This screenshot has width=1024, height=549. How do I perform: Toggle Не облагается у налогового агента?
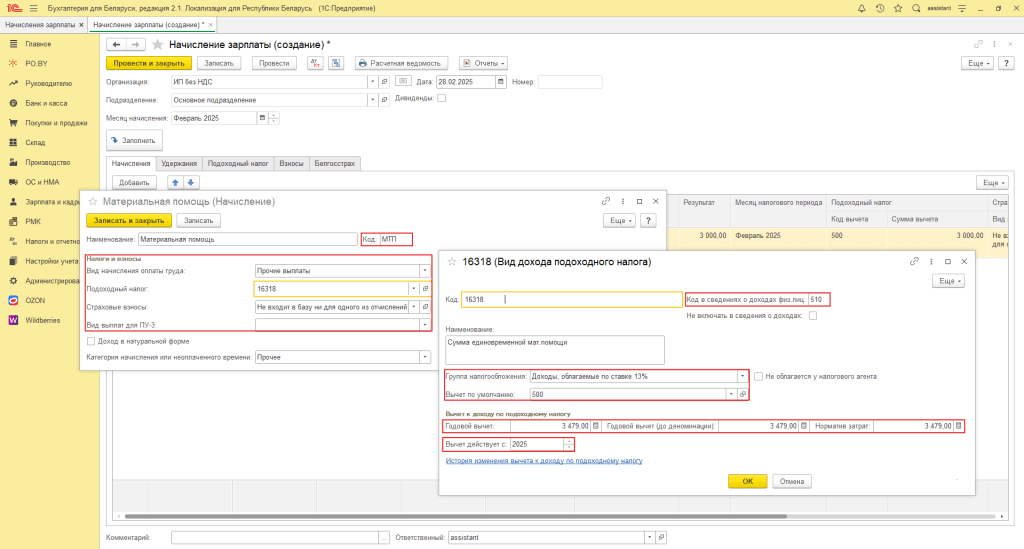click(758, 376)
